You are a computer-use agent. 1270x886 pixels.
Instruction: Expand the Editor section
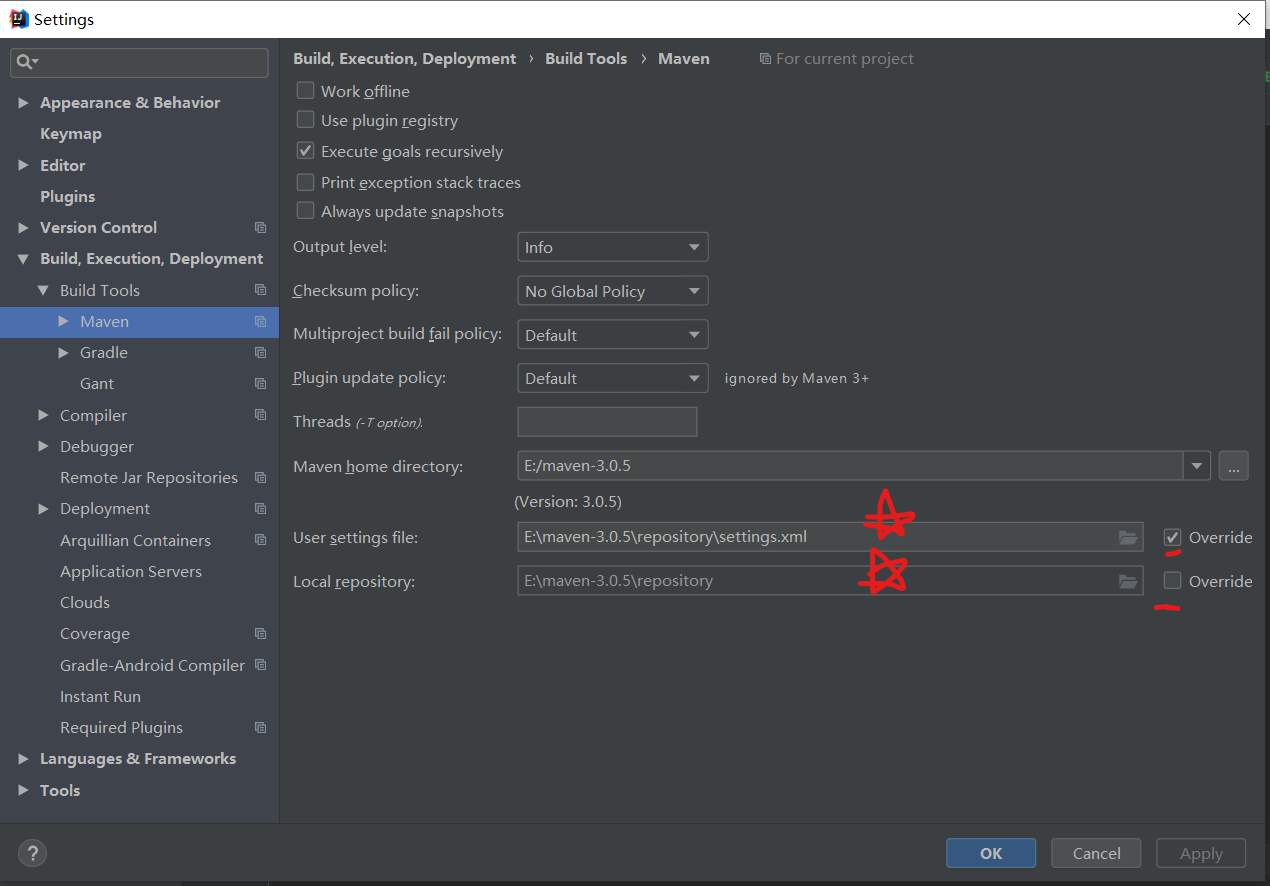[24, 165]
